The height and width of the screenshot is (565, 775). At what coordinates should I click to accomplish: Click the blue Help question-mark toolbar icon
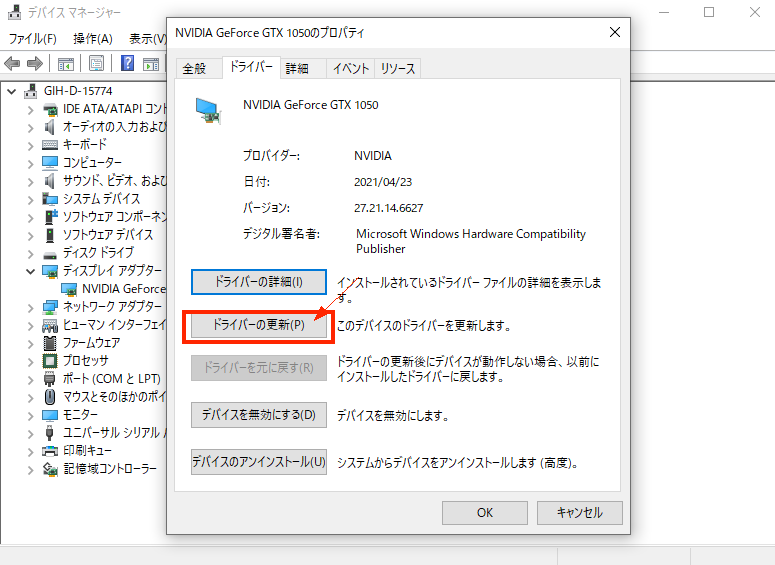pyautogui.click(x=128, y=63)
